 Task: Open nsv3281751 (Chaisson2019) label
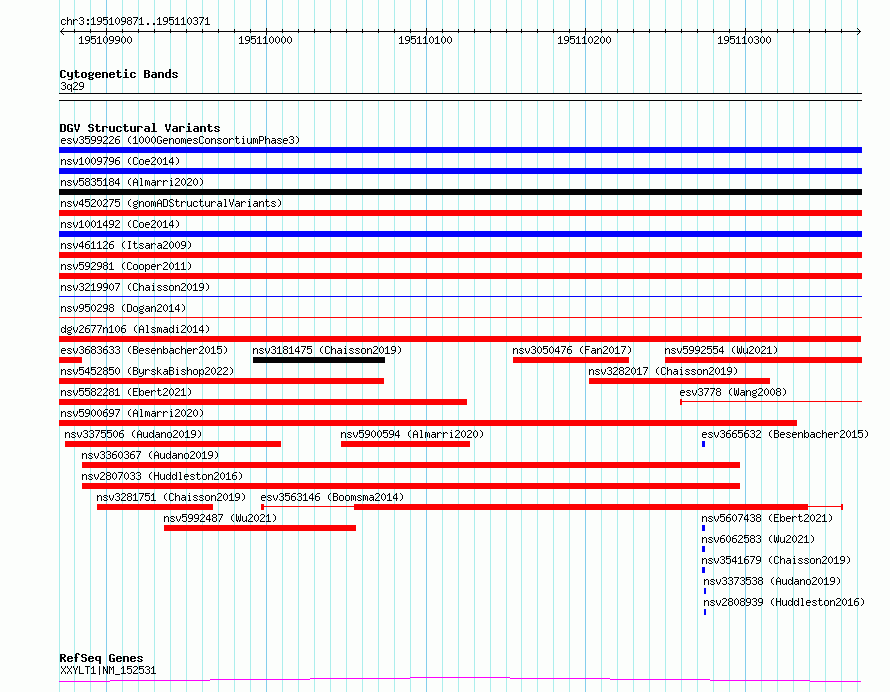click(171, 497)
